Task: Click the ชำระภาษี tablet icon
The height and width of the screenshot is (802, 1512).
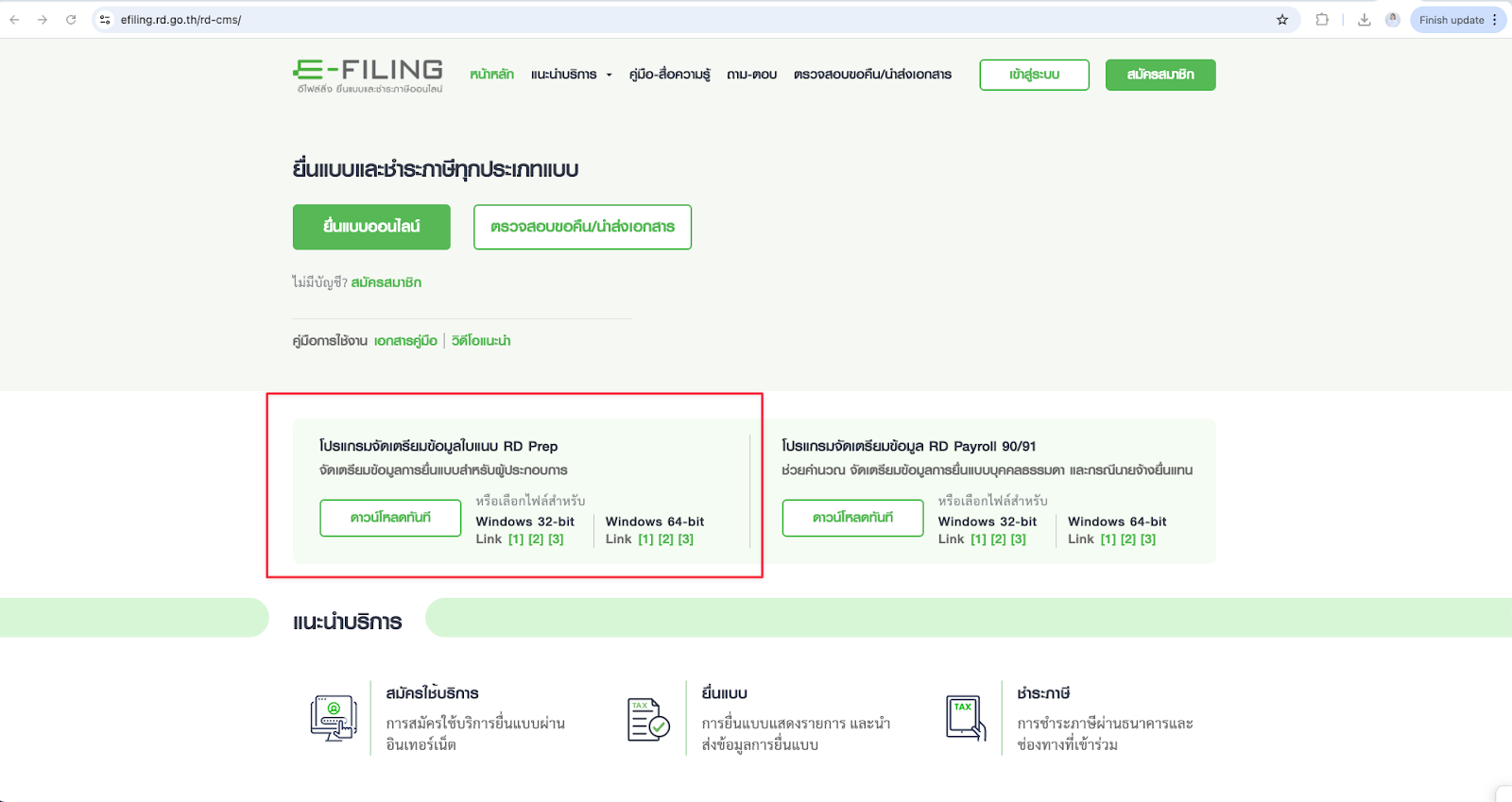Action: (x=965, y=718)
